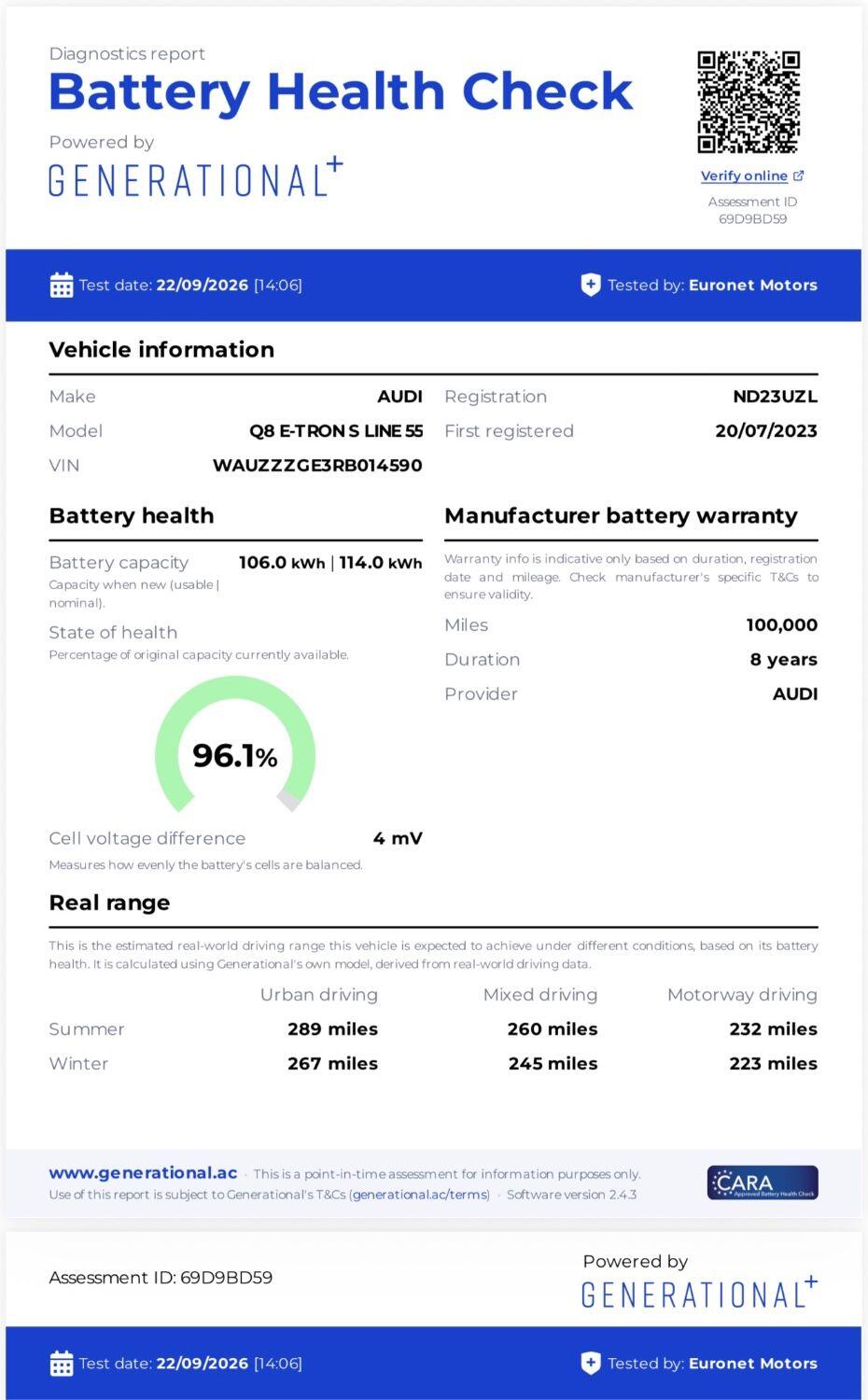The height and width of the screenshot is (1400, 868).
Task: Select the Battery health heading
Action: (x=132, y=516)
